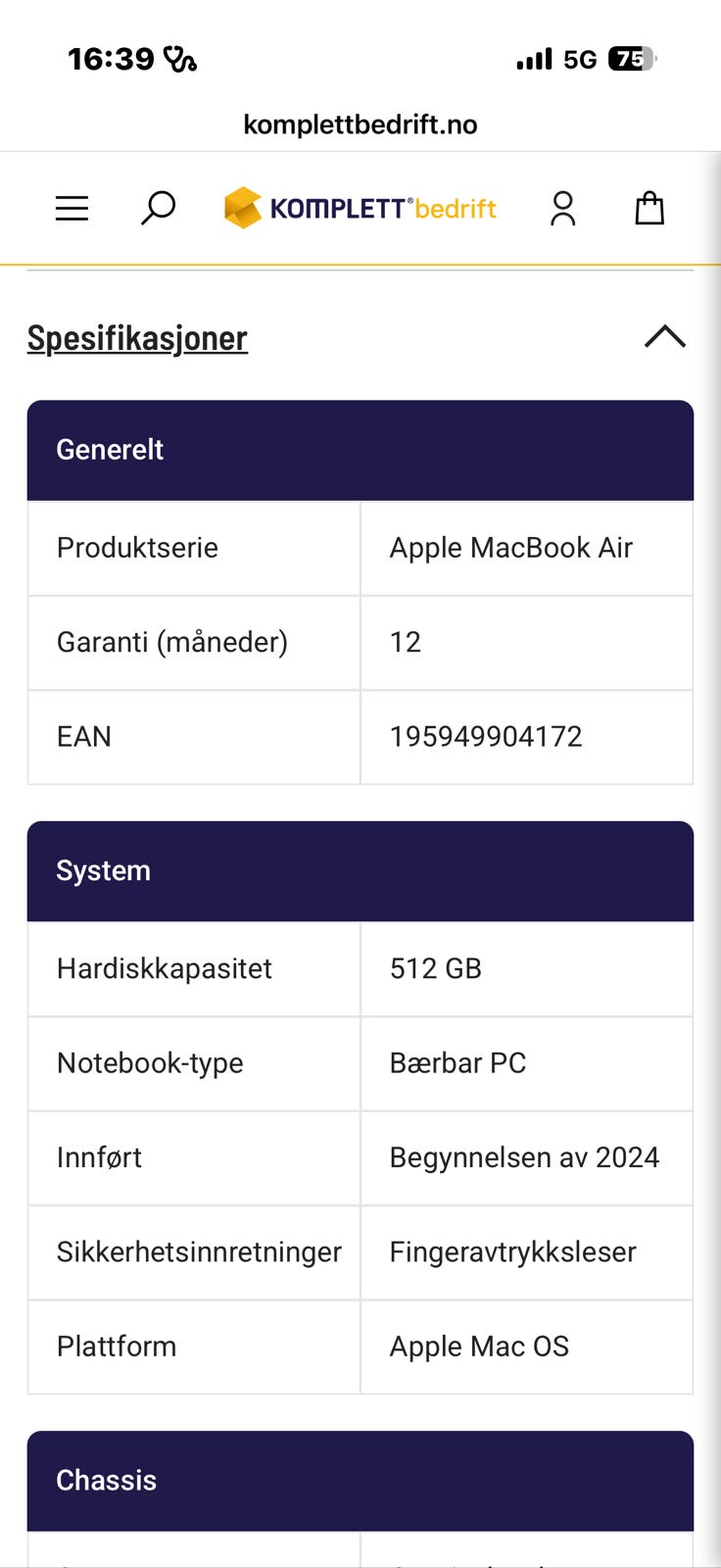
Task: Select the System section header
Action: tap(360, 871)
